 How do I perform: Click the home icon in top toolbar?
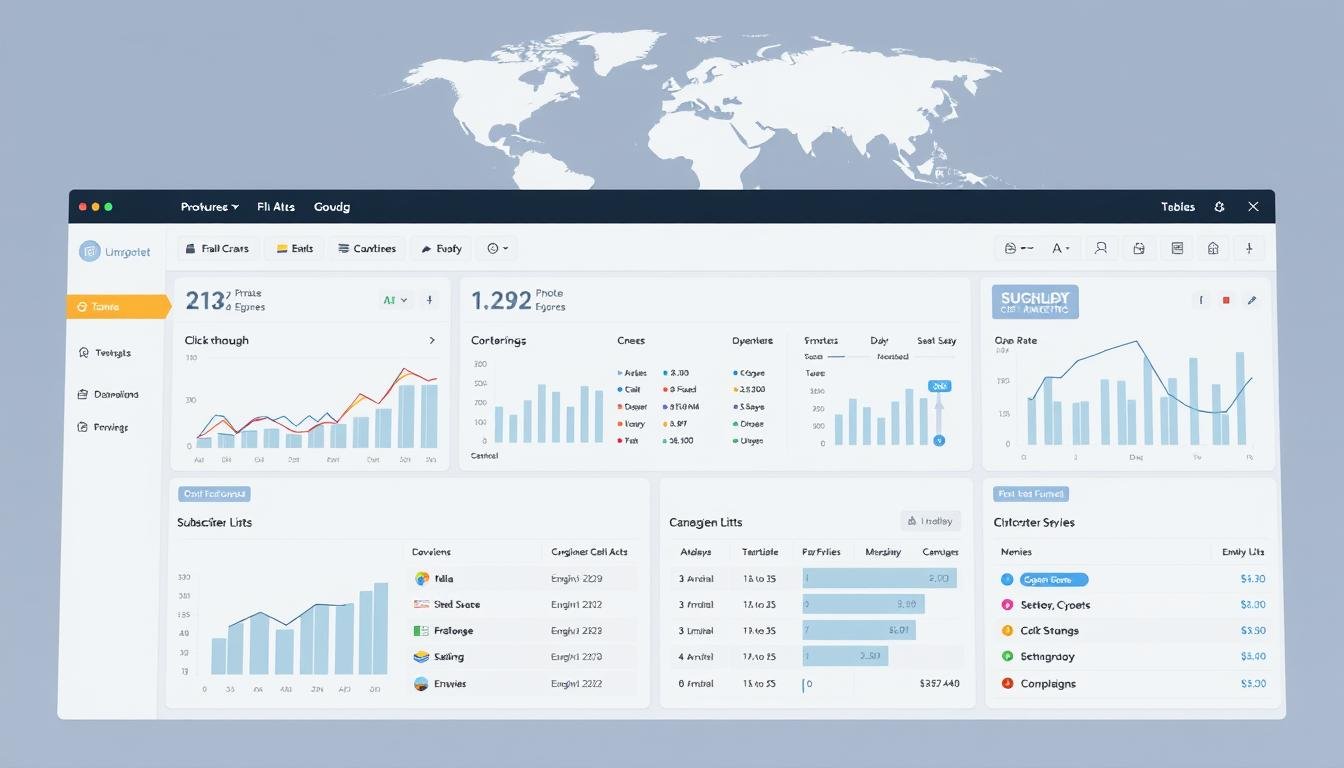point(1213,248)
